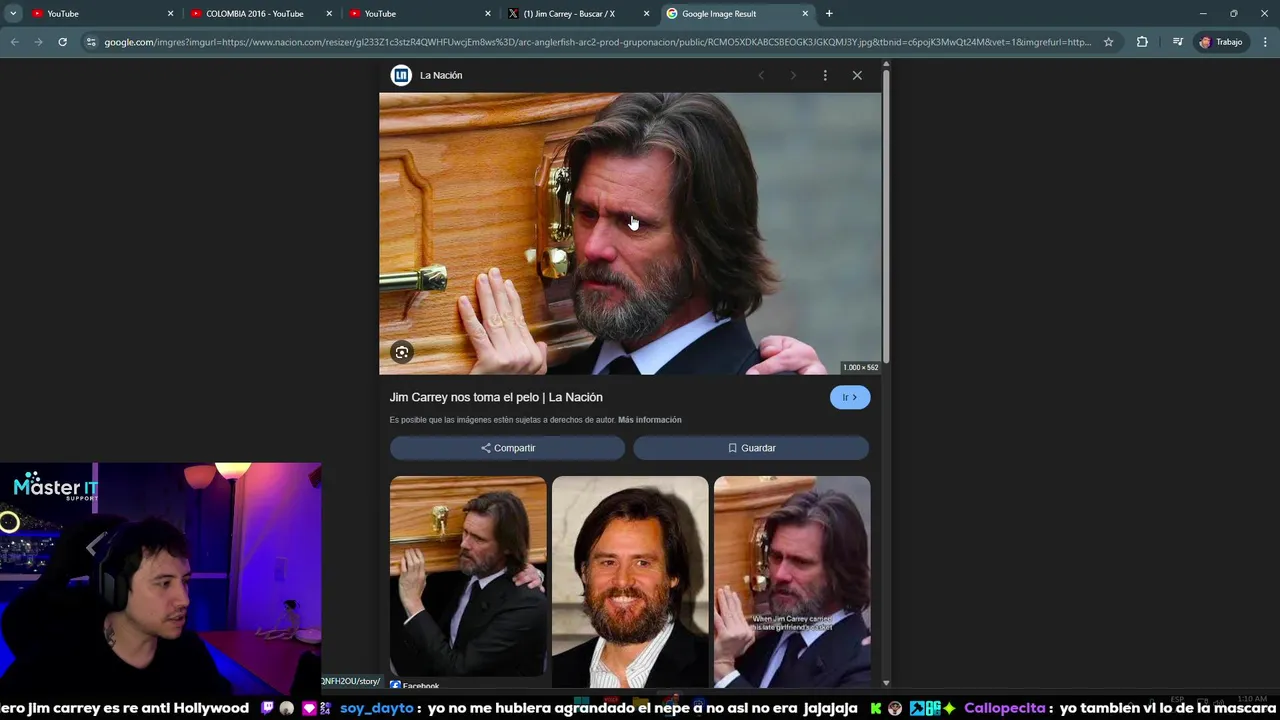
Task: Open the large Jim Carrey preview image
Action: tap(630, 234)
